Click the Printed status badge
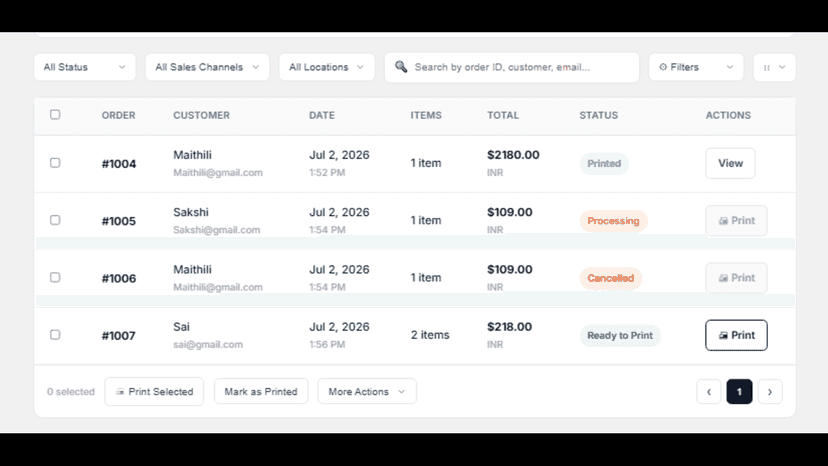The width and height of the screenshot is (828, 466). (604, 163)
